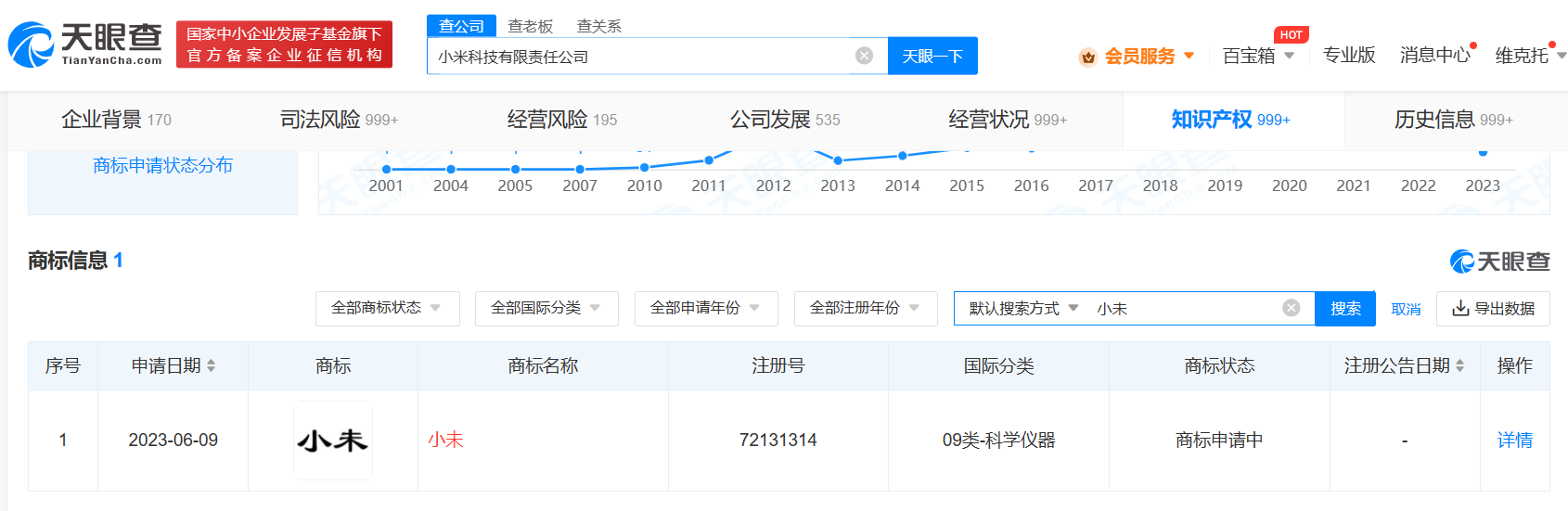Click the 国际分类 column header
This screenshot has height=511, width=1568.
point(998,365)
